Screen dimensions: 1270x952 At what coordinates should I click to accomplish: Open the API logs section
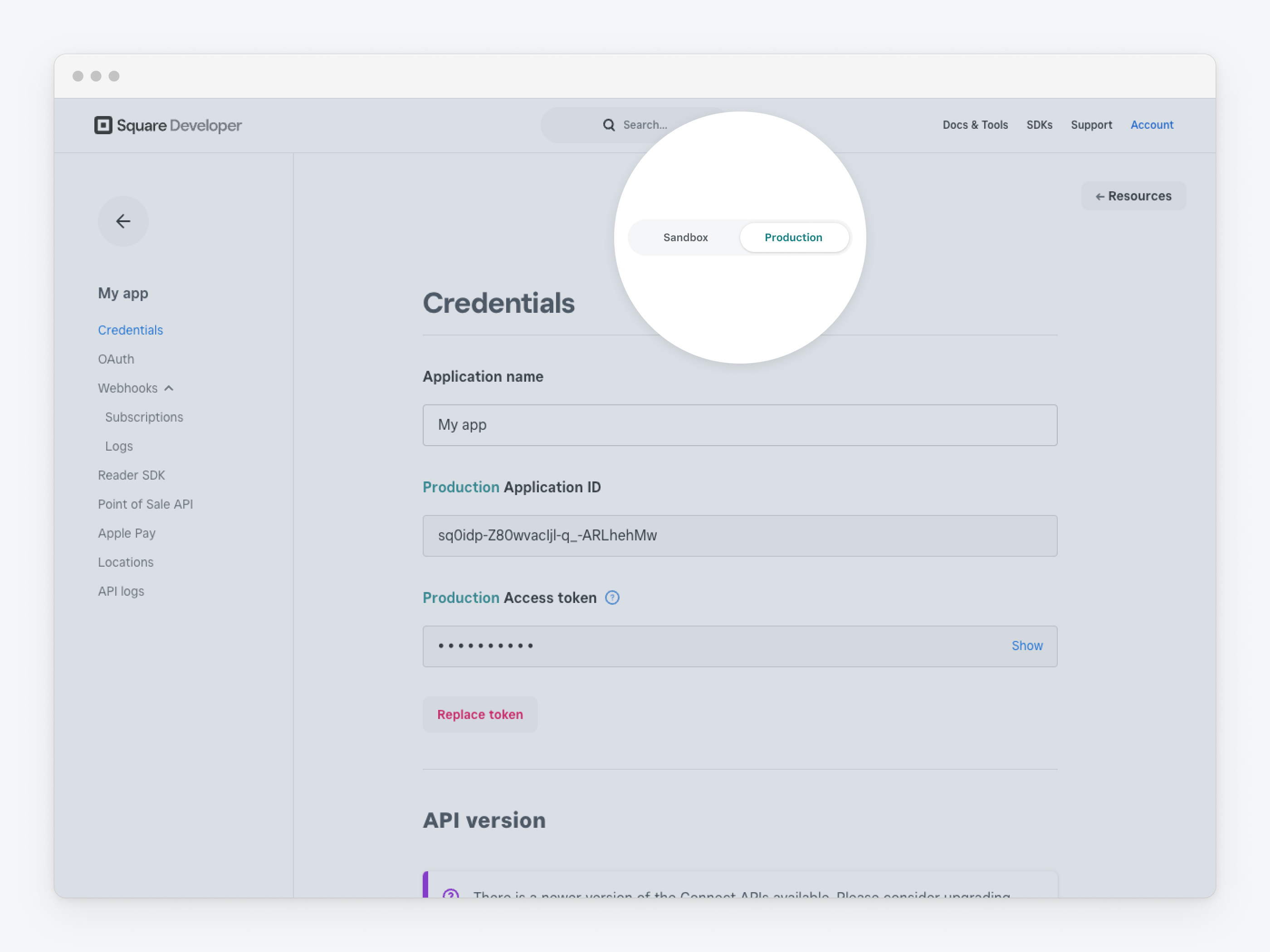(121, 592)
